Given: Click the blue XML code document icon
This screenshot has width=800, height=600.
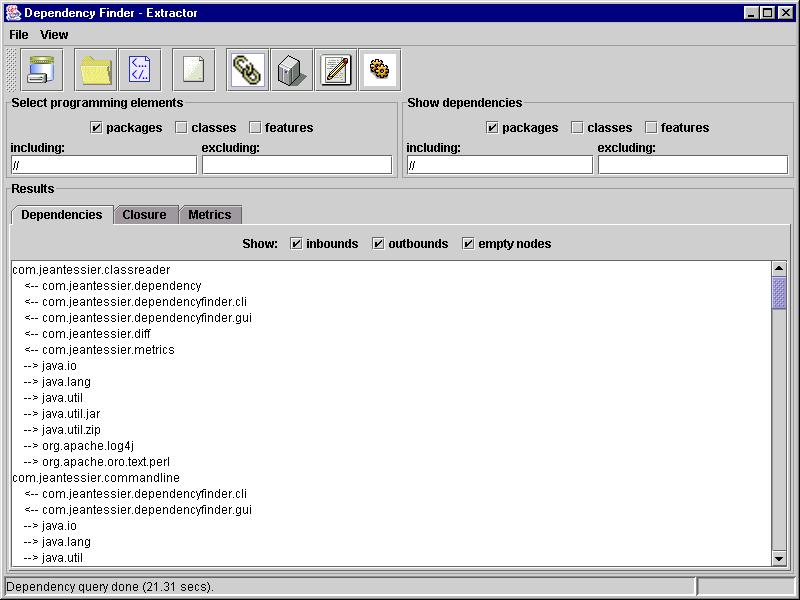Looking at the screenshot, I should tap(140, 70).
